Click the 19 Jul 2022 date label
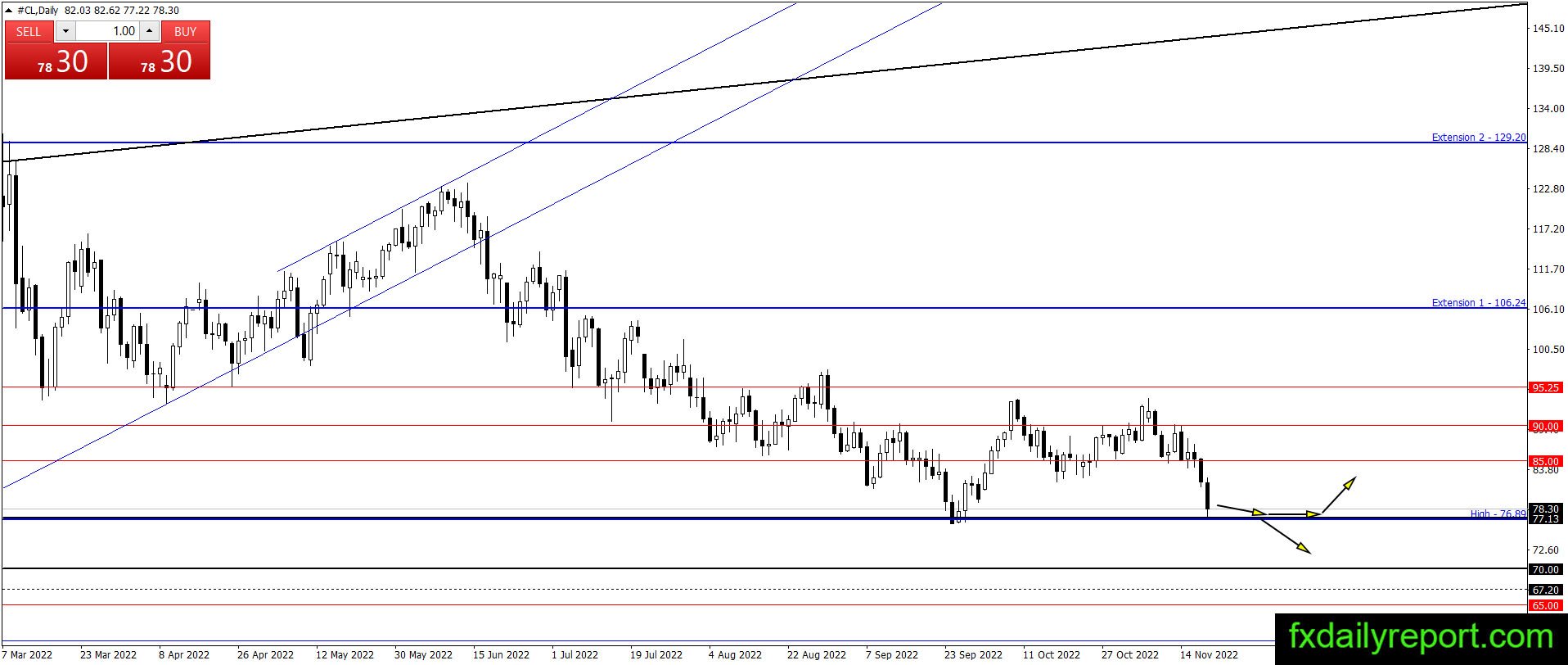Image resolution: width=1568 pixels, height=665 pixels. [656, 654]
